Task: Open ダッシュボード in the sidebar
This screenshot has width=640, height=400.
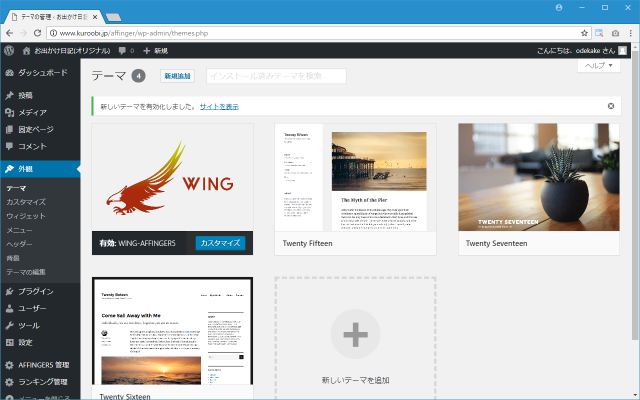Action: tap(40, 73)
